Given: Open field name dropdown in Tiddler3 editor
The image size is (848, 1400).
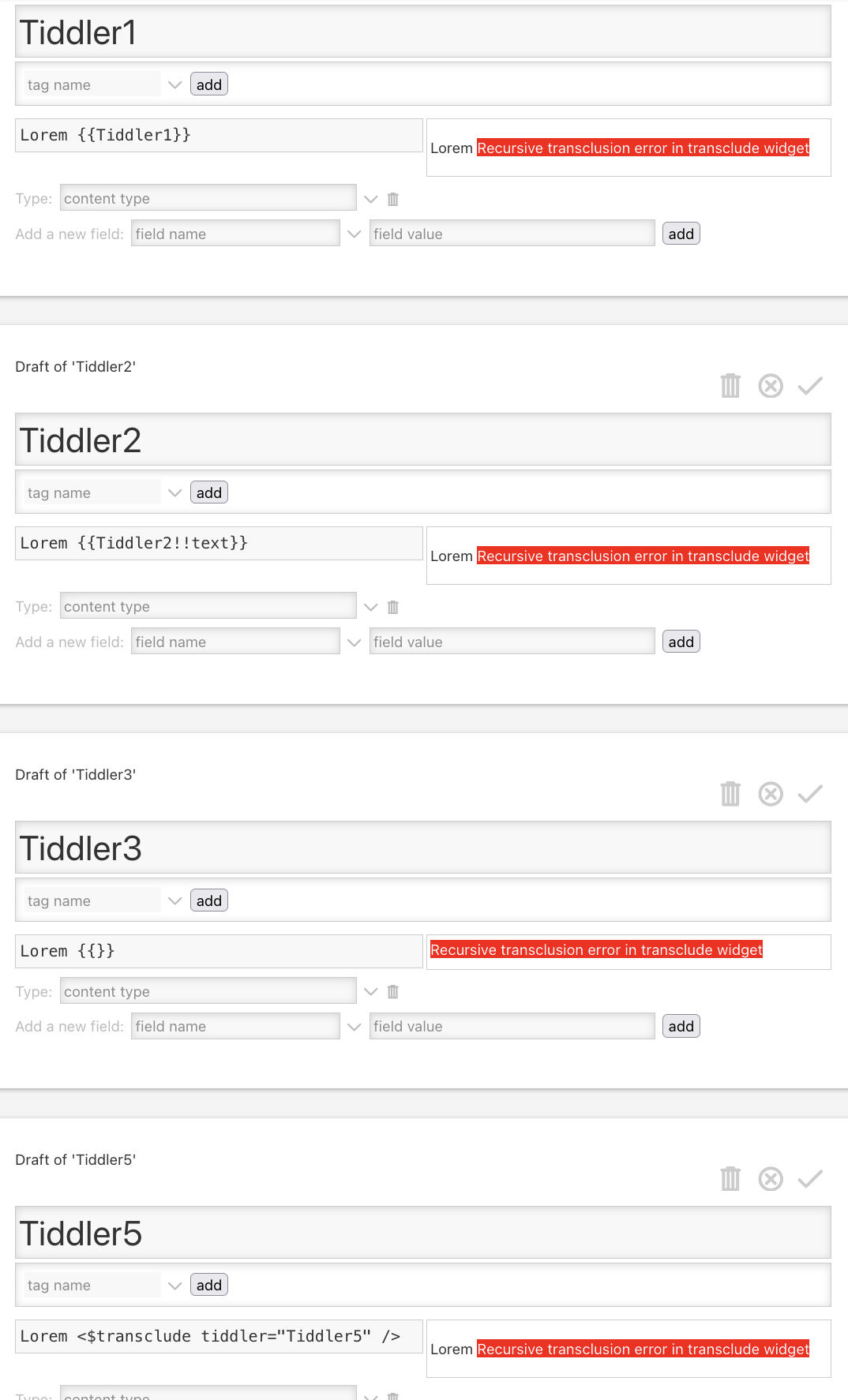Looking at the screenshot, I should [x=355, y=1027].
